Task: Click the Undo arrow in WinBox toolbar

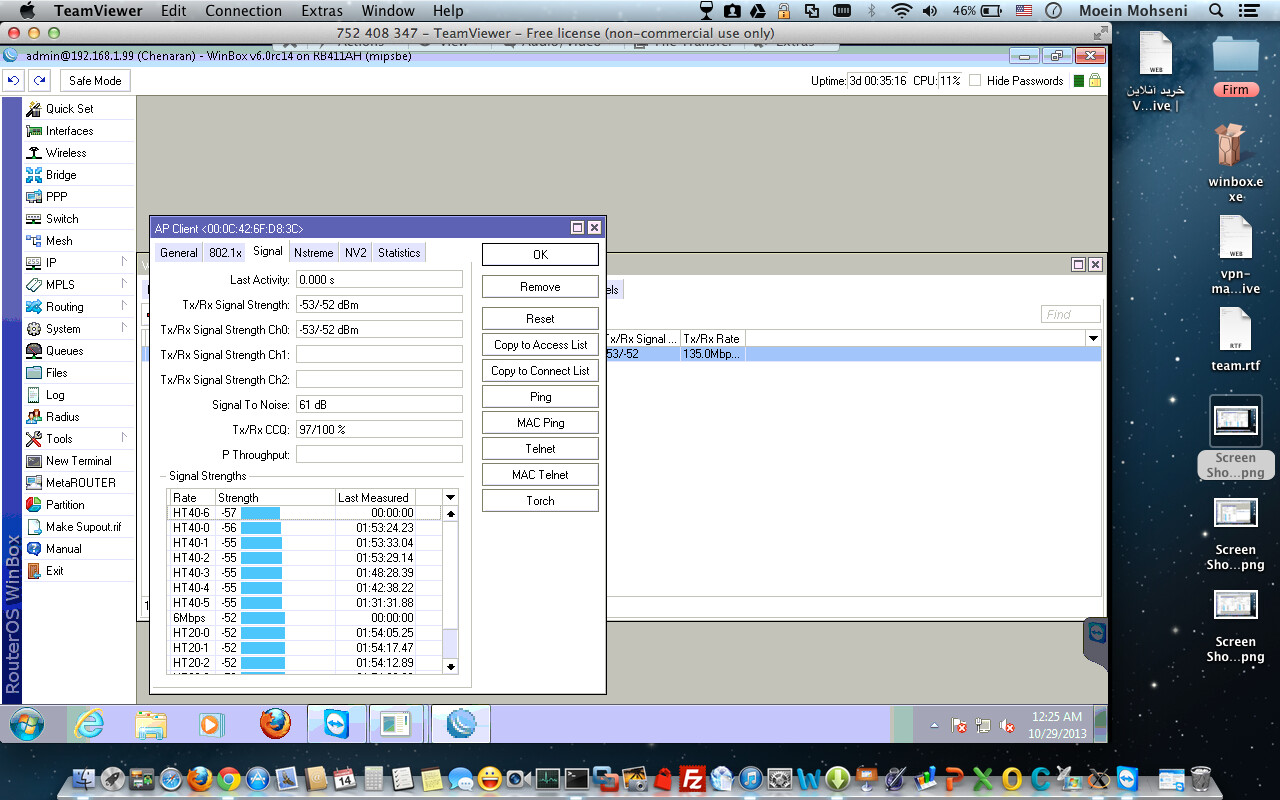Action: coord(12,80)
